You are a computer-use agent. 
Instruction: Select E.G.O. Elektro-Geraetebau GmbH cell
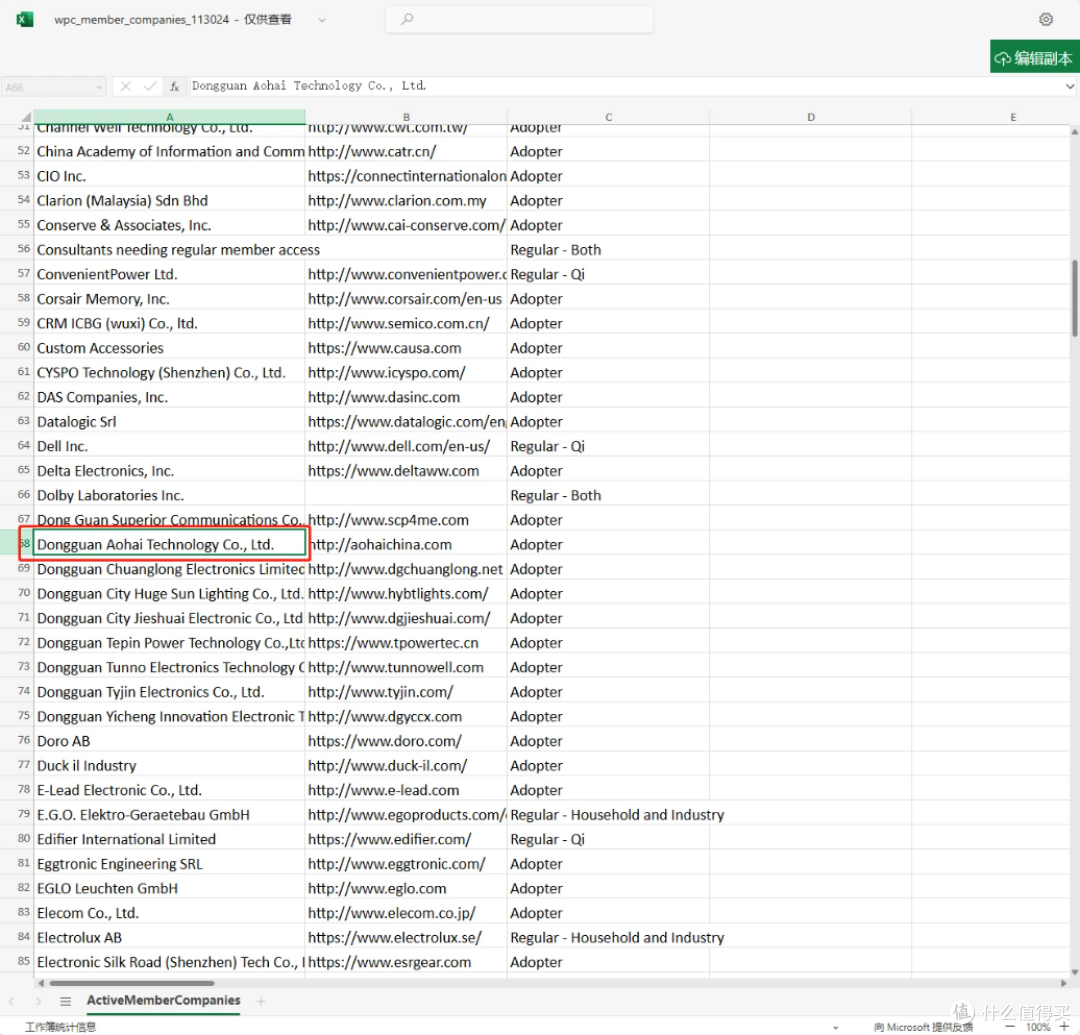coord(169,815)
